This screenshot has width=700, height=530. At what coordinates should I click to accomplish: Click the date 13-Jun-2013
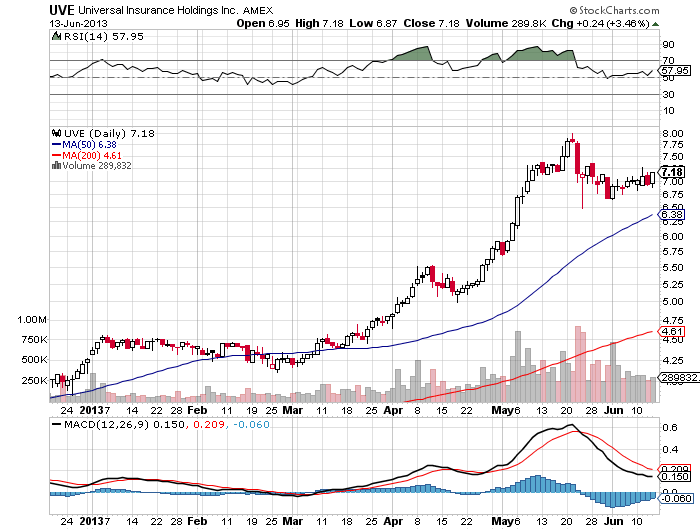tap(78, 23)
